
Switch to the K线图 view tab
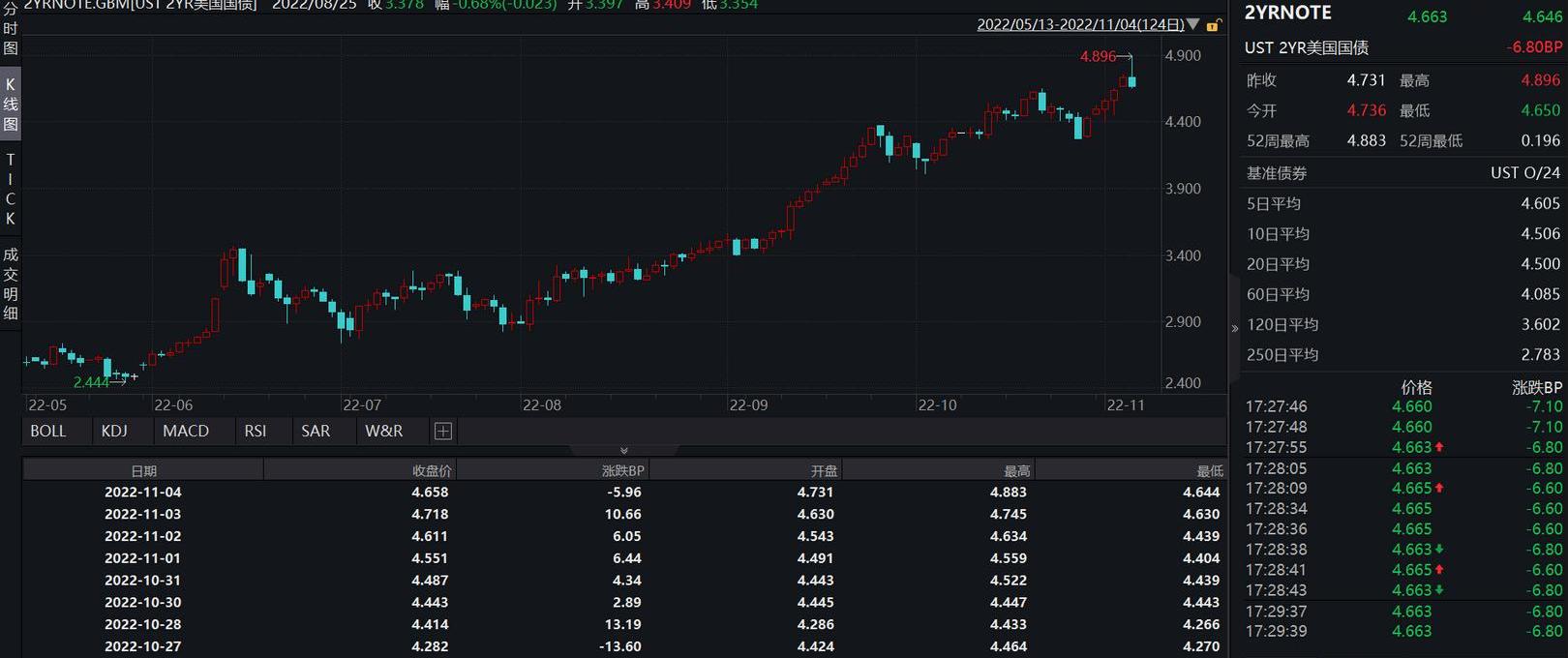pyautogui.click(x=11, y=105)
